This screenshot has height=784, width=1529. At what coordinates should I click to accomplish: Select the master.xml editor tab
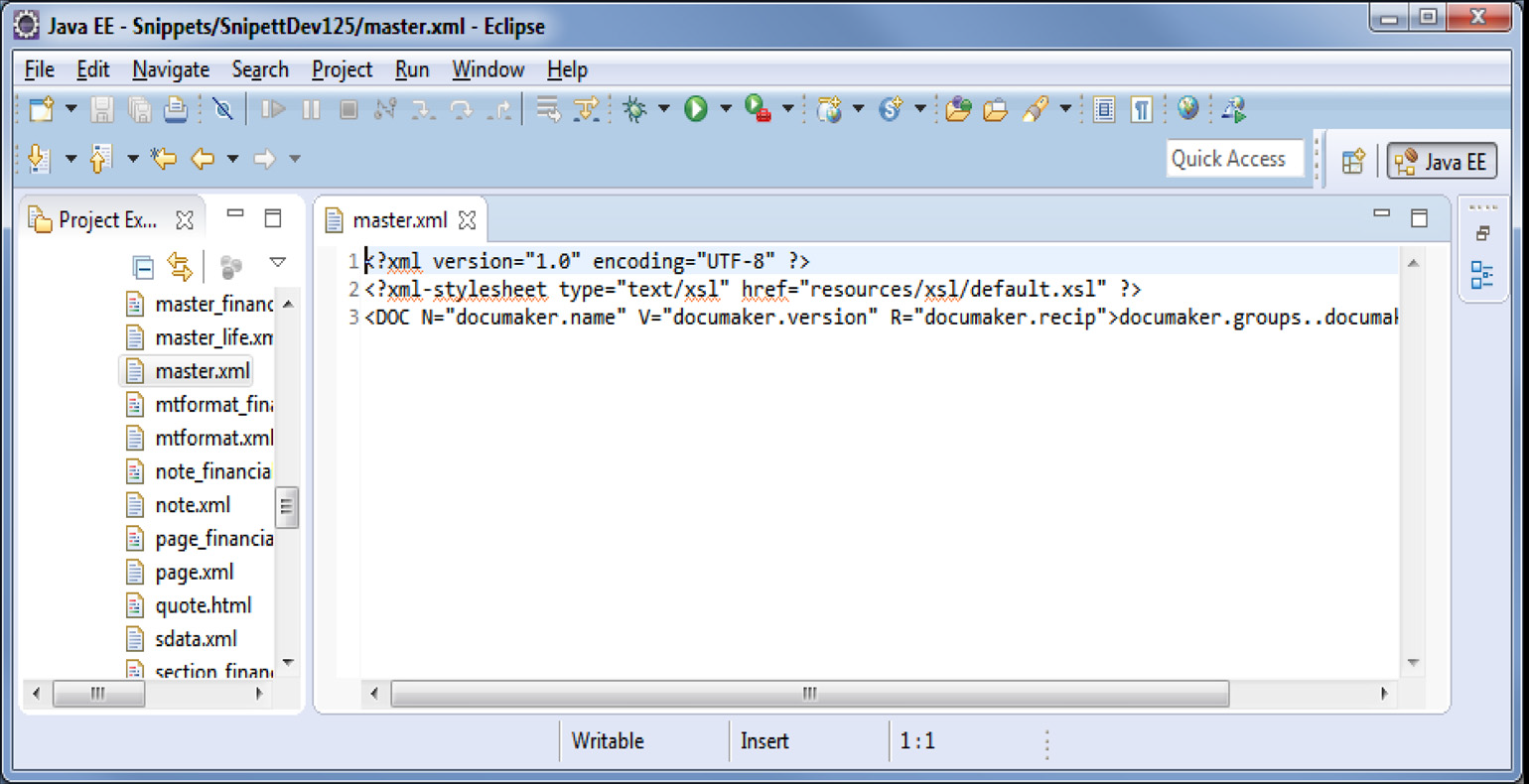coord(400,220)
